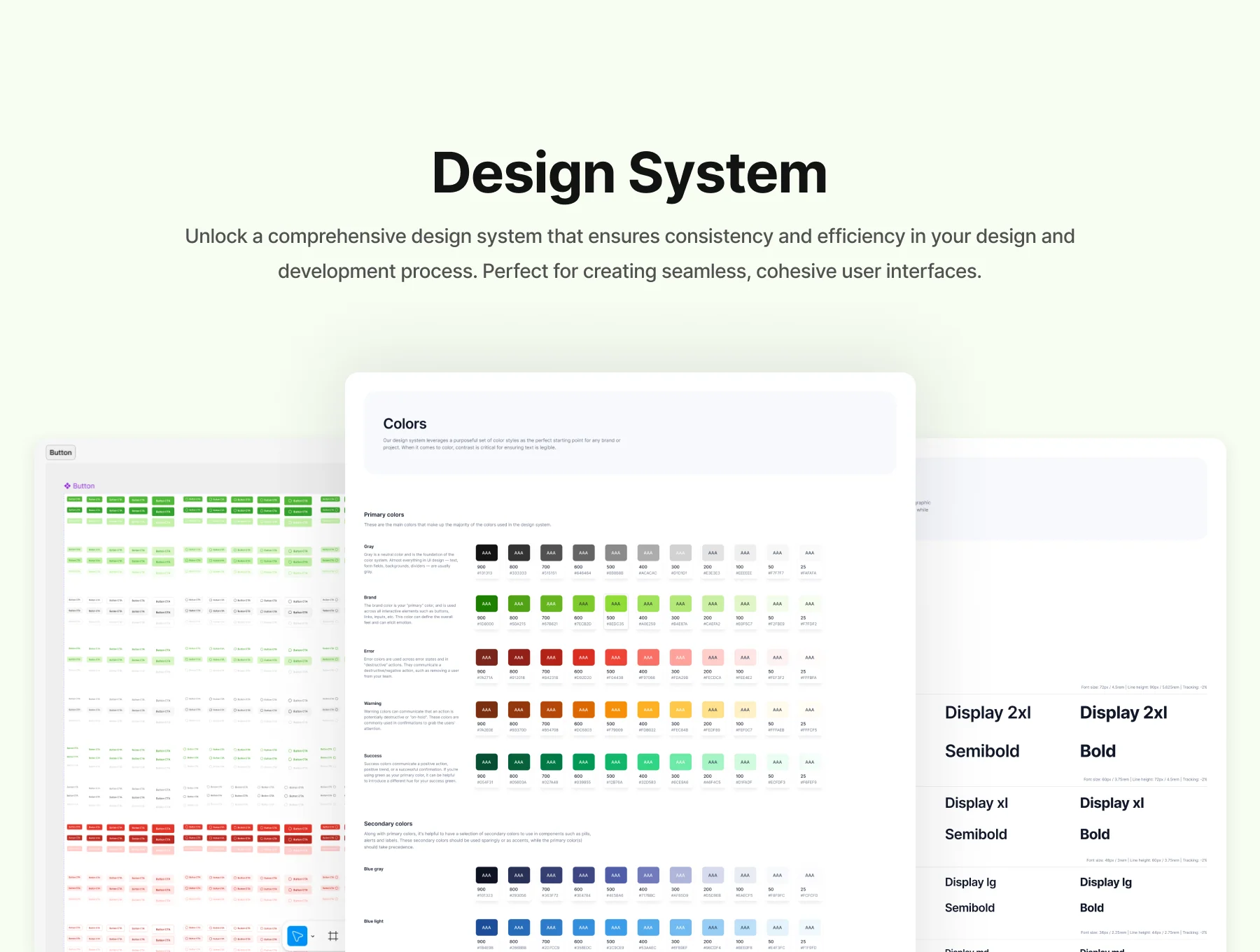Select the Design System main heading
The height and width of the screenshot is (952, 1260).
pyautogui.click(x=630, y=174)
